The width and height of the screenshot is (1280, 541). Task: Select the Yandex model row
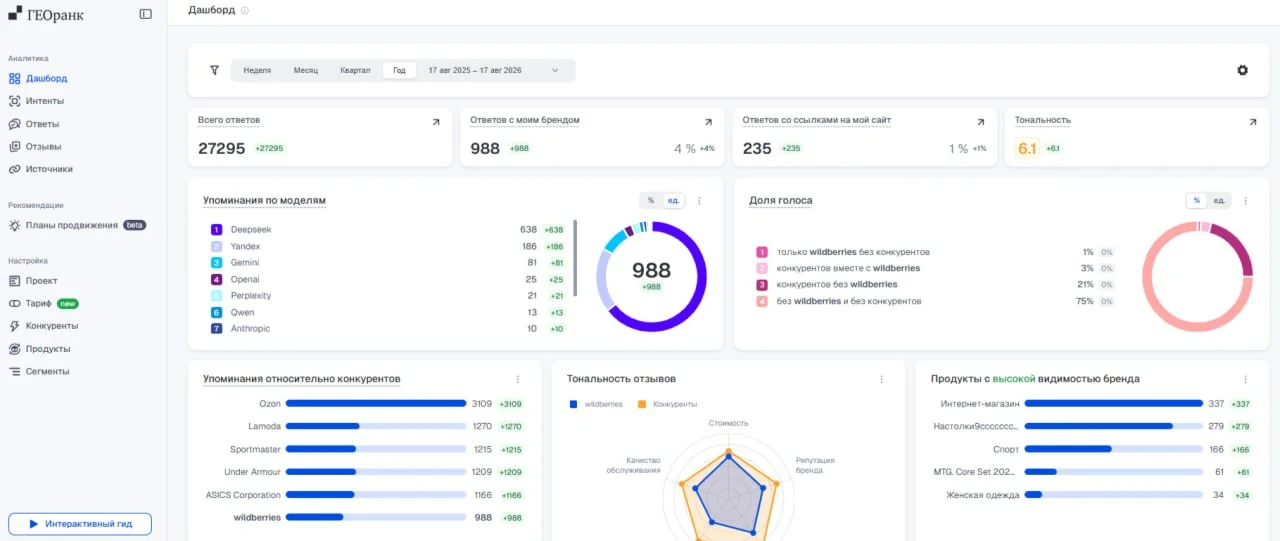(x=388, y=246)
